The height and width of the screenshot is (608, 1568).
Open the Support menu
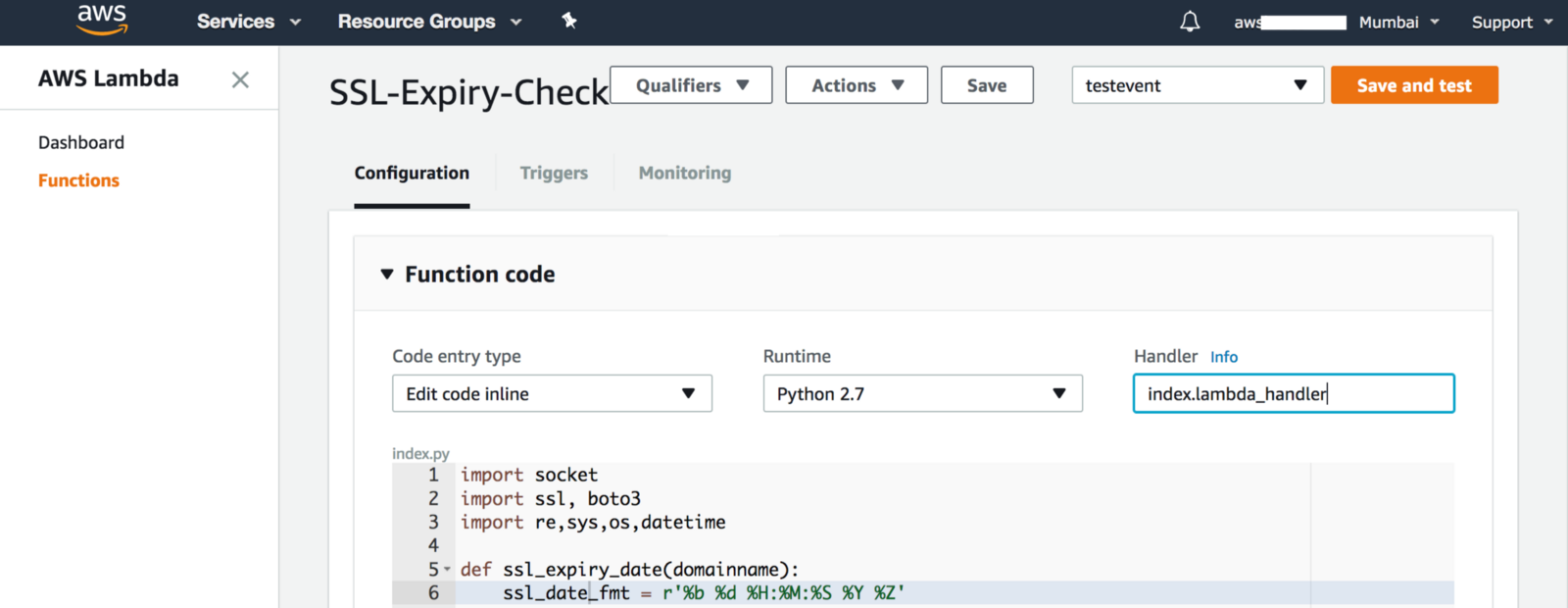[x=1512, y=22]
